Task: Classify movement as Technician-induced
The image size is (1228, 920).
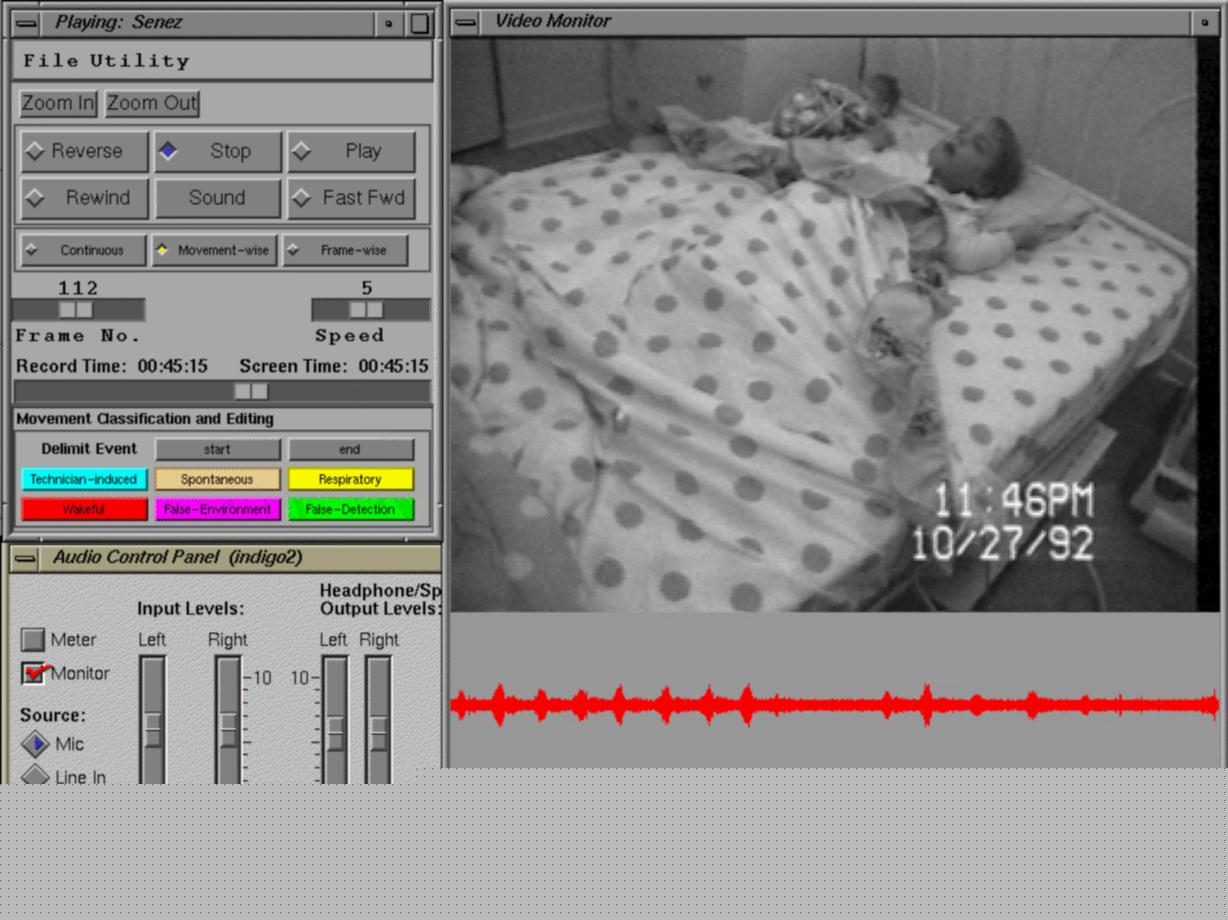Action: point(83,479)
